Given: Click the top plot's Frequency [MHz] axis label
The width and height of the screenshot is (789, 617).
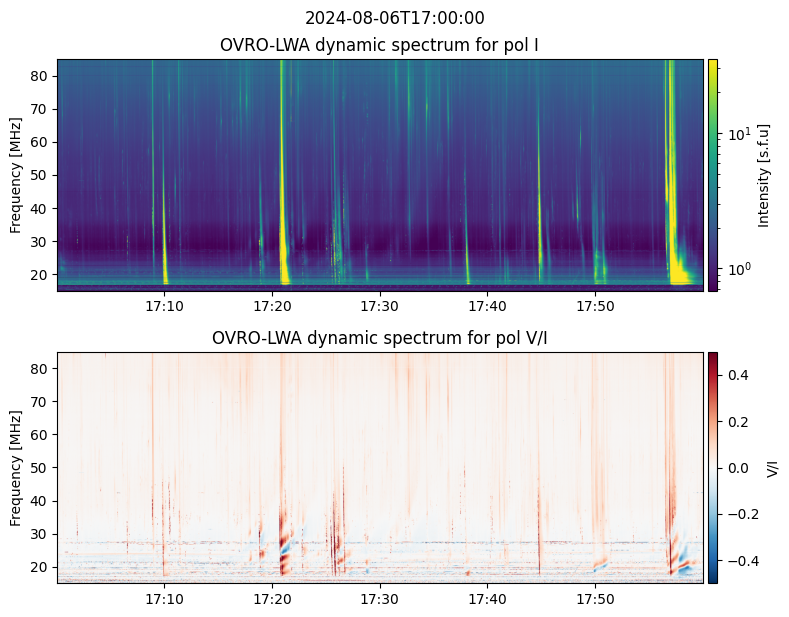Looking at the screenshot, I should coord(16,175).
